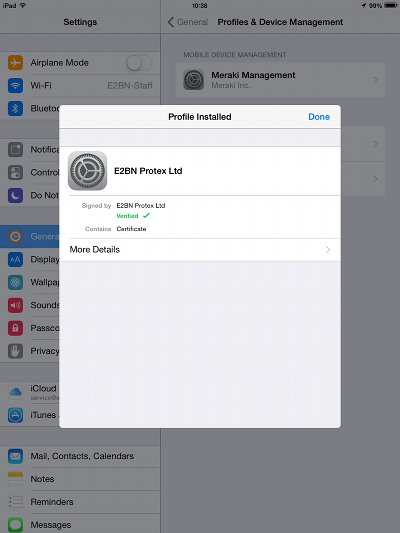Open Mail, Contacts, Calendars icon
400x533 pixels.
(x=15, y=456)
